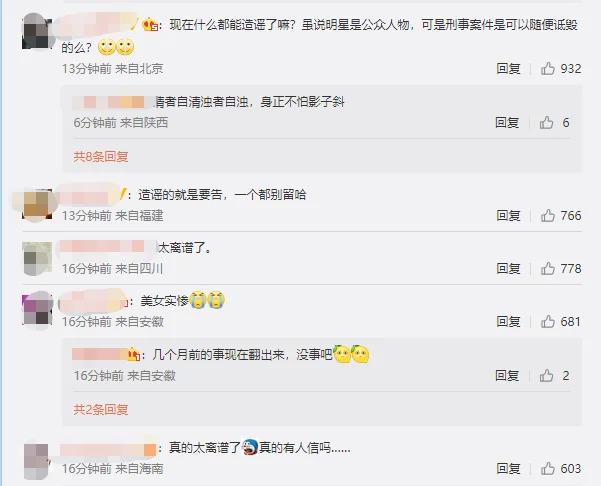Reply to the 美女实惨 comment

click(508, 322)
